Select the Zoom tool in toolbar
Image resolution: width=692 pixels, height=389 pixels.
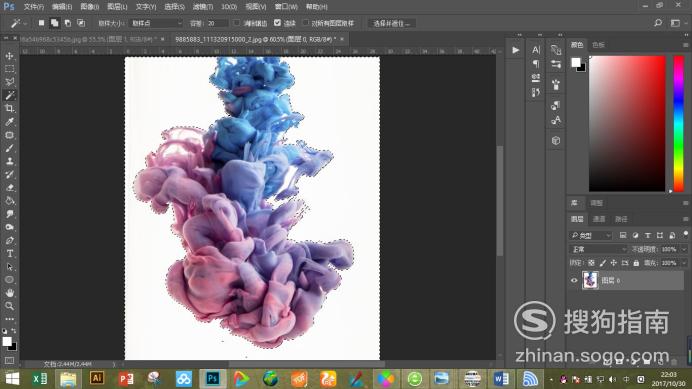click(x=9, y=306)
